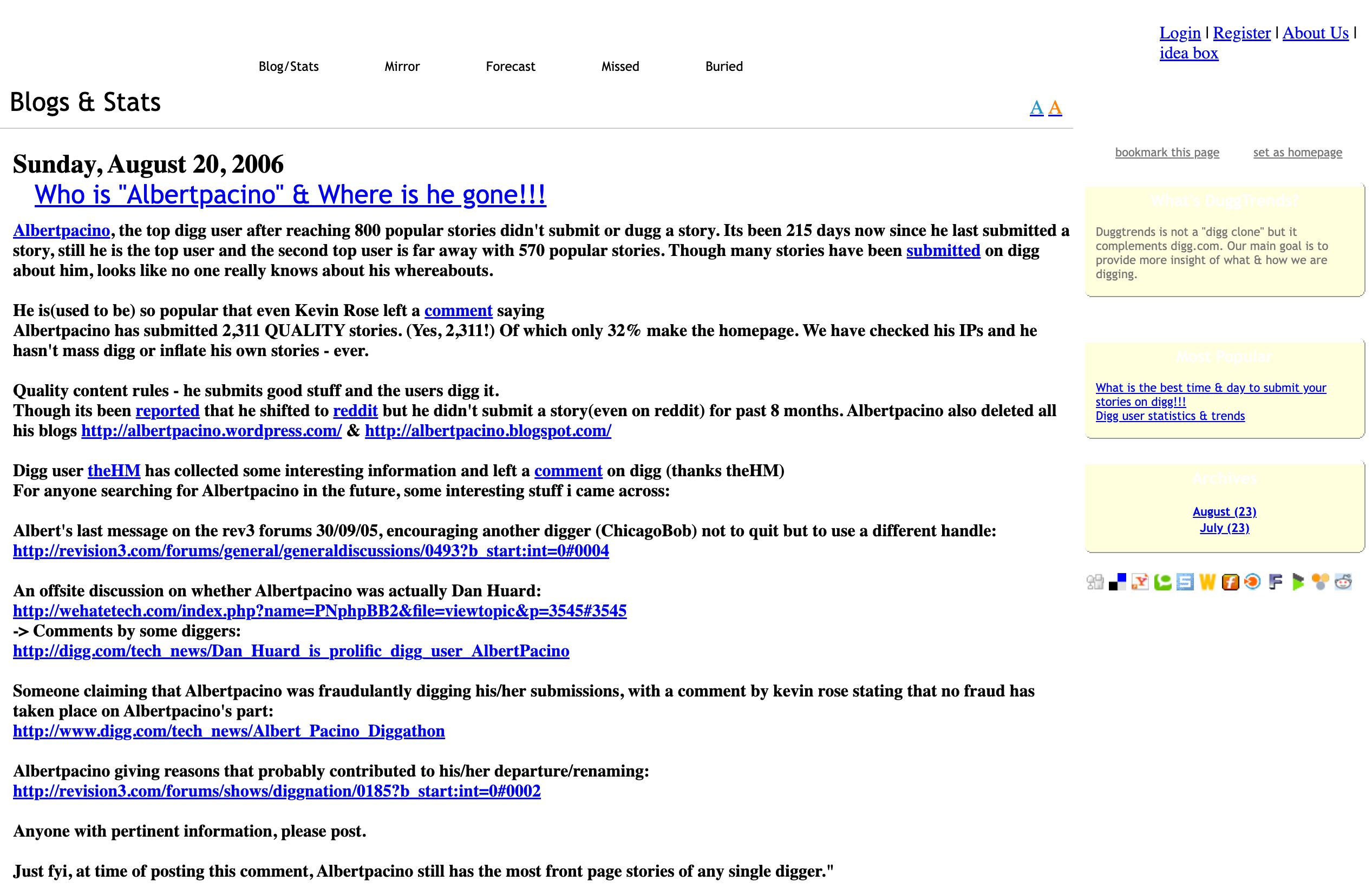The width and height of the screenshot is (1372, 894).
Task: Click the Reddit alien icon
Action: pos(1343,582)
